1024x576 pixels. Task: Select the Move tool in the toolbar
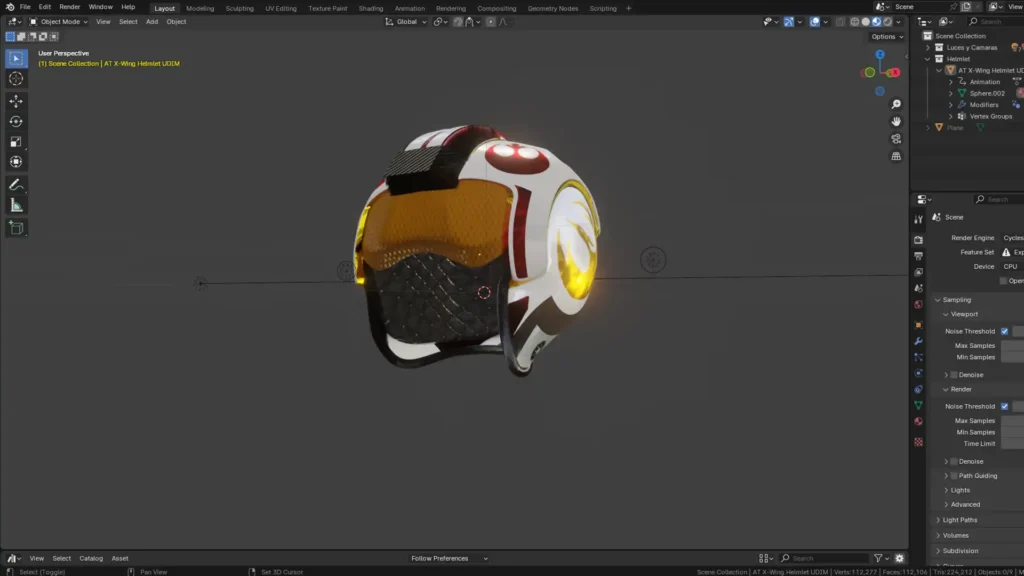click(x=16, y=101)
